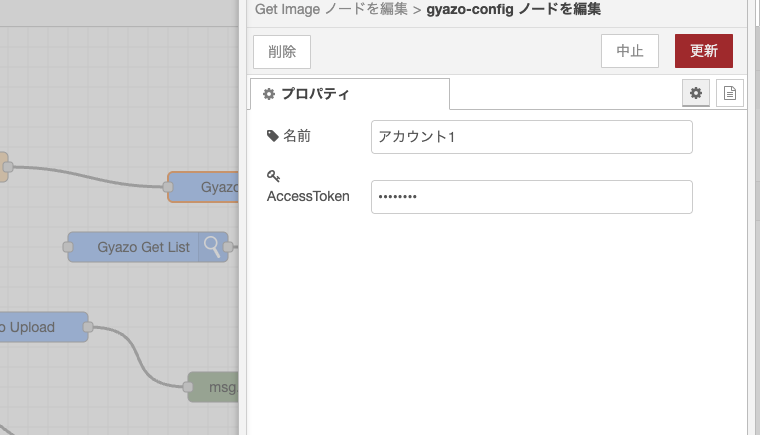
Task: Click the Gyazo Upload node output port
Action: point(88,327)
